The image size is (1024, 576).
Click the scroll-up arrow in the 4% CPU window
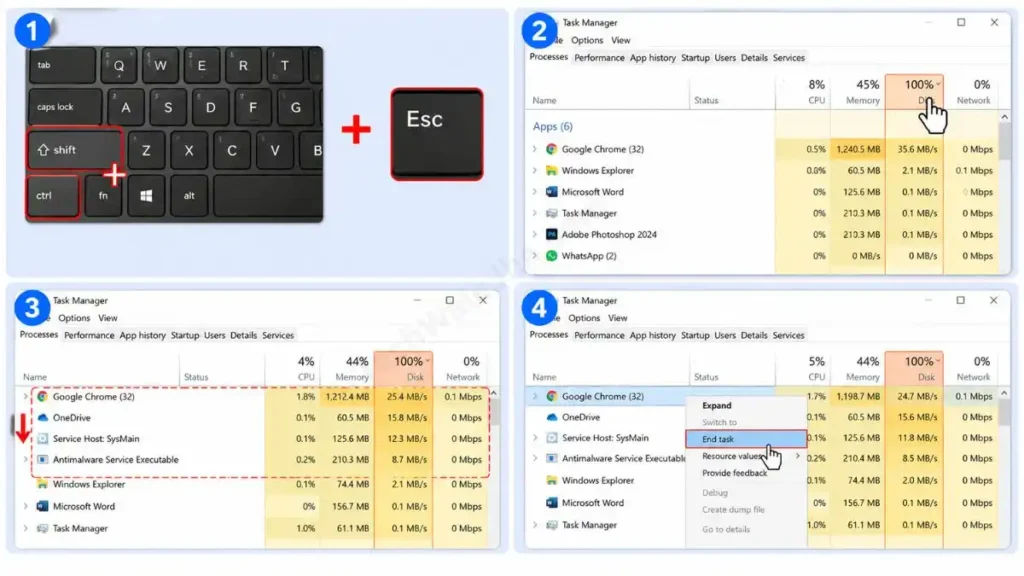(x=494, y=393)
